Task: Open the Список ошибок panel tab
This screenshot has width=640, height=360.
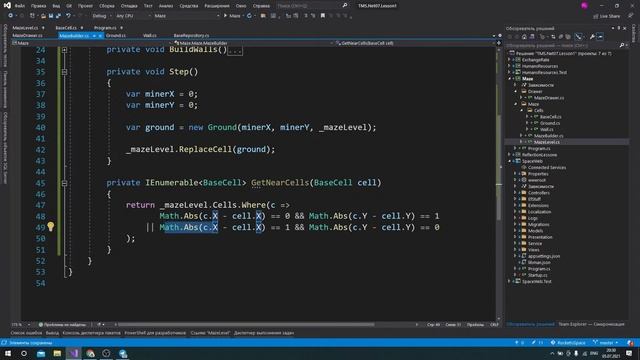Action: click(26, 333)
